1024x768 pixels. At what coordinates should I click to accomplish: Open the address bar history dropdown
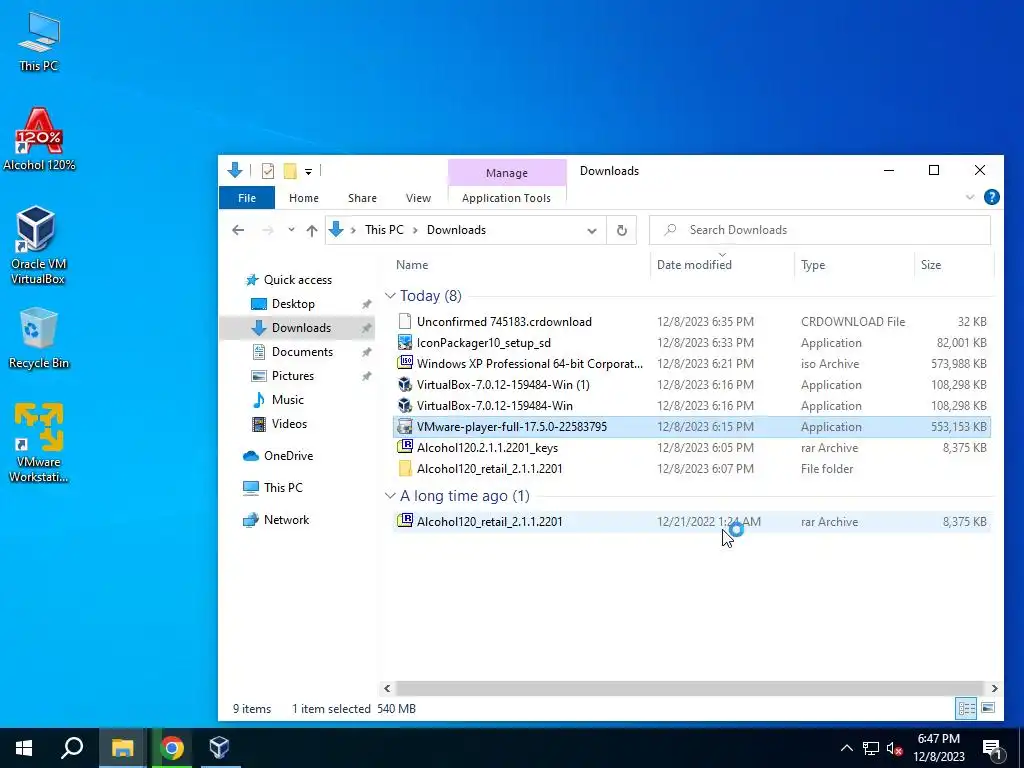click(x=592, y=231)
